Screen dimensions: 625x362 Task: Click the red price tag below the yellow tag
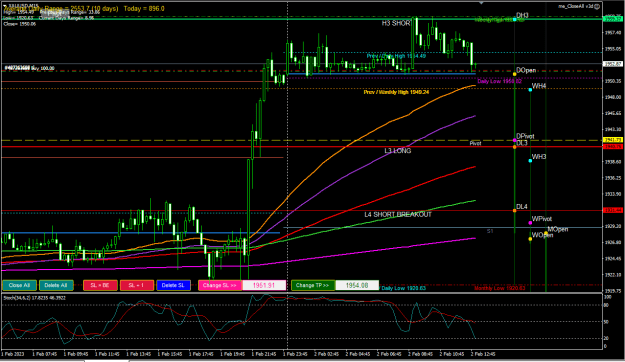(613, 147)
